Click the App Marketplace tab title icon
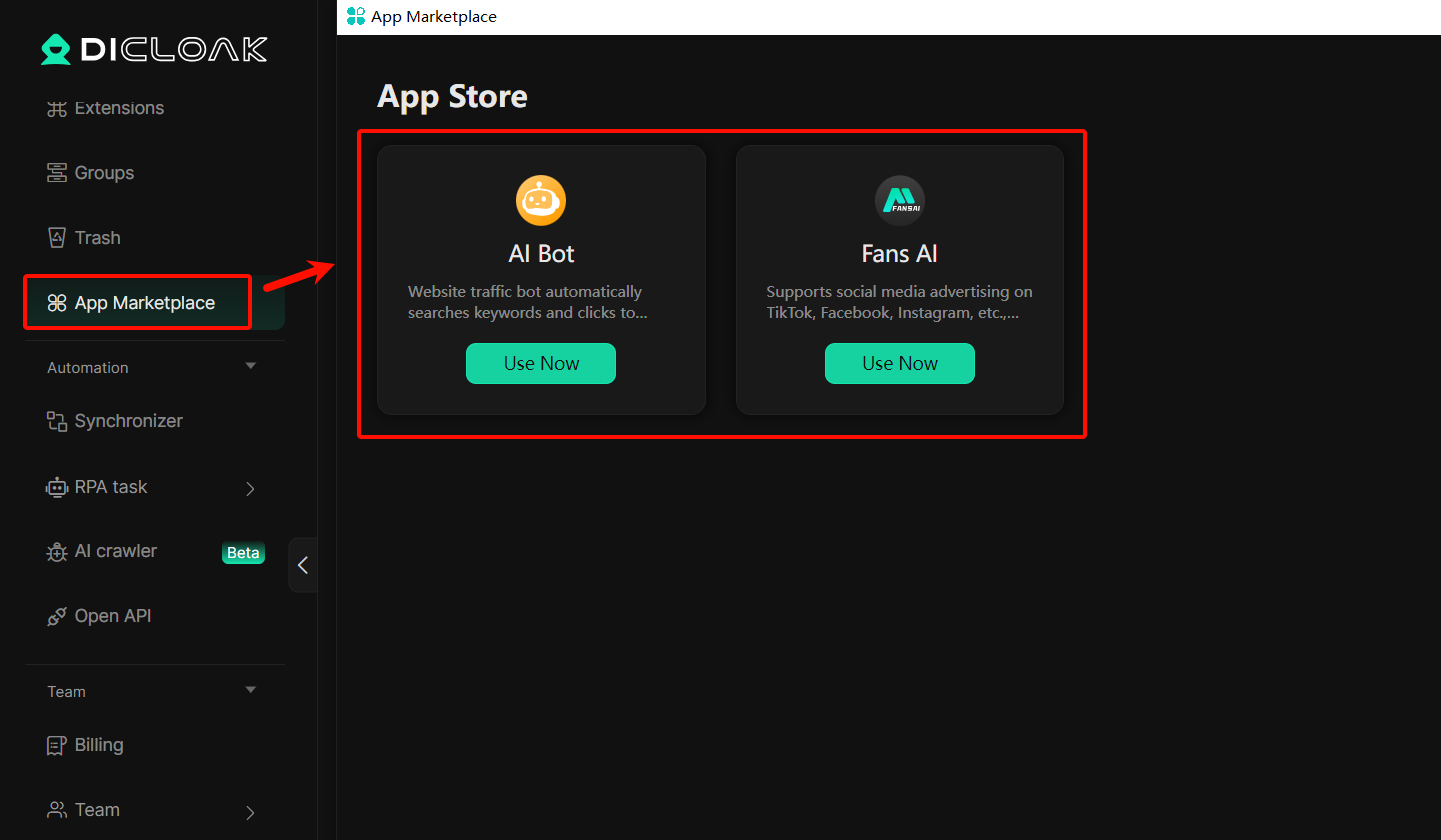 pos(356,16)
